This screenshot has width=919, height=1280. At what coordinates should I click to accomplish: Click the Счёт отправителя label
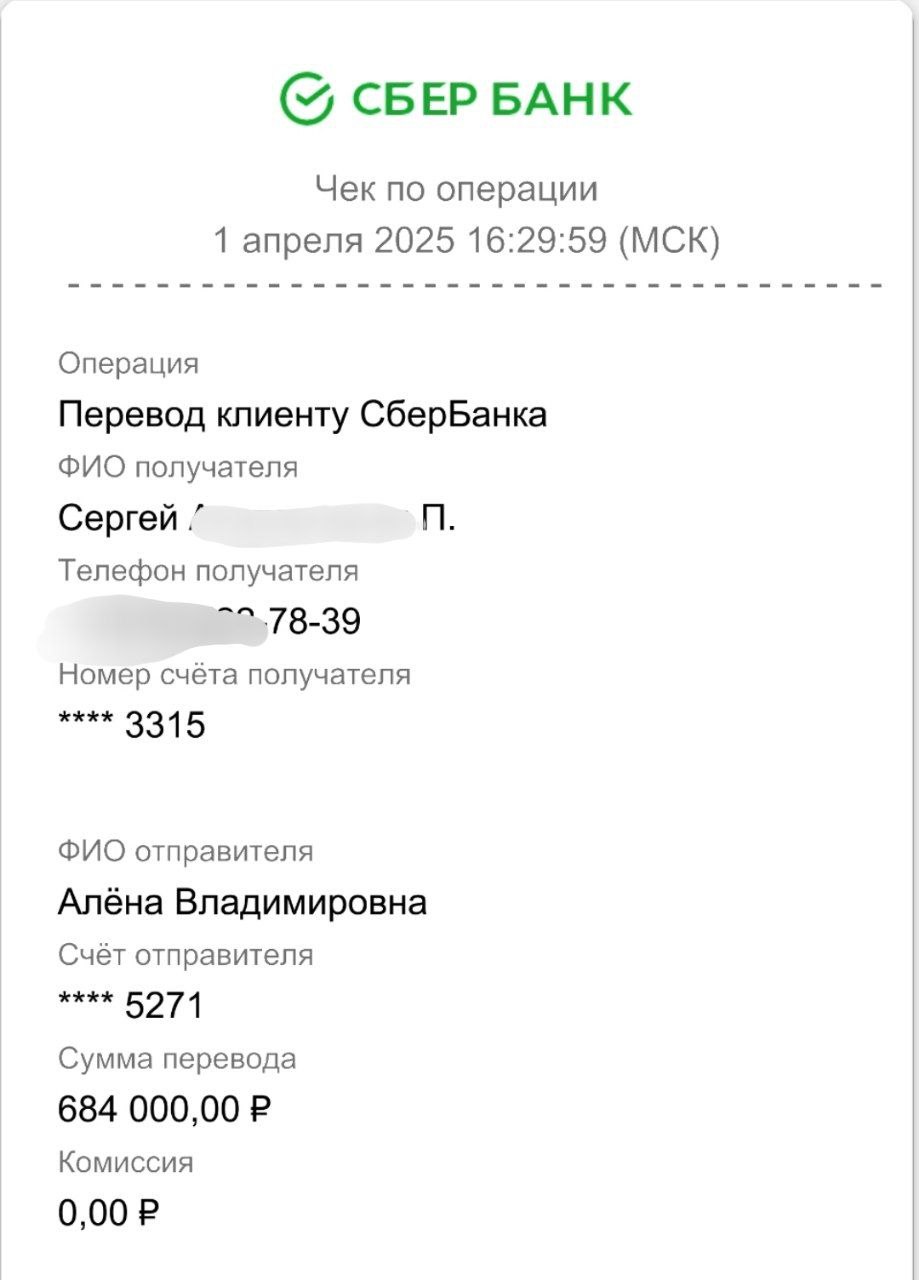point(185,955)
